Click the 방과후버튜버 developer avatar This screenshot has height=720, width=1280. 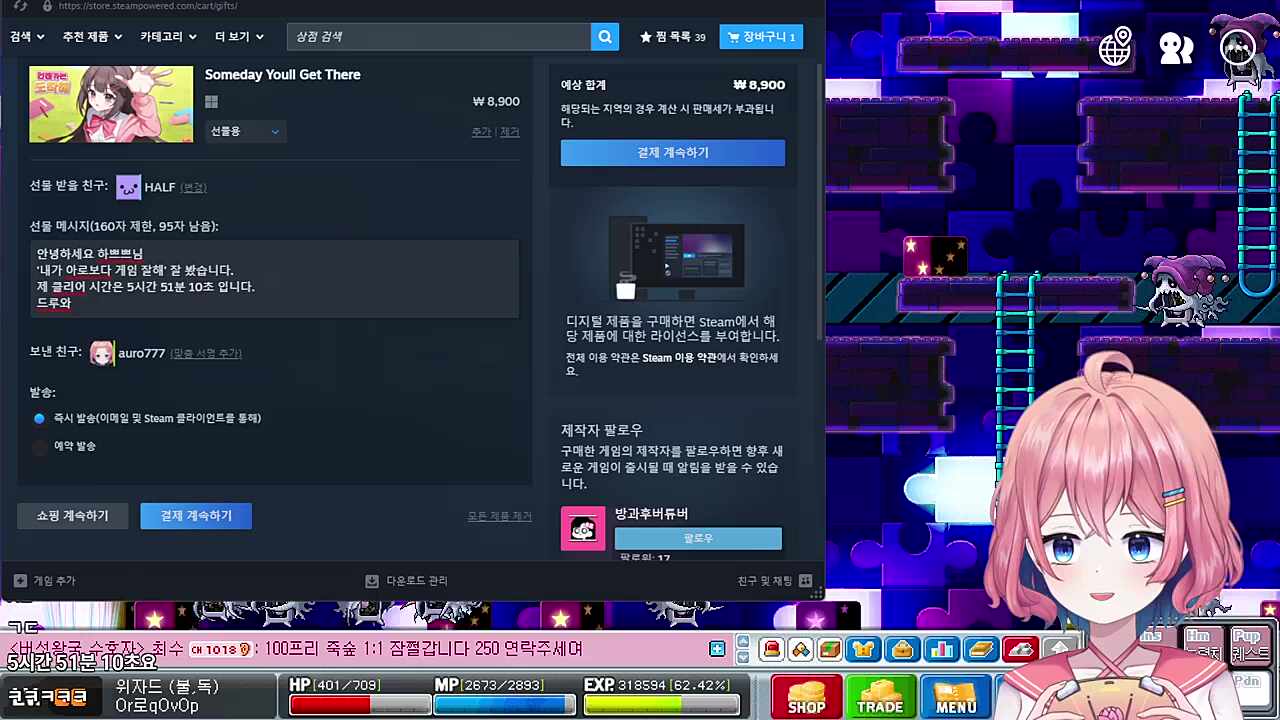tap(583, 529)
